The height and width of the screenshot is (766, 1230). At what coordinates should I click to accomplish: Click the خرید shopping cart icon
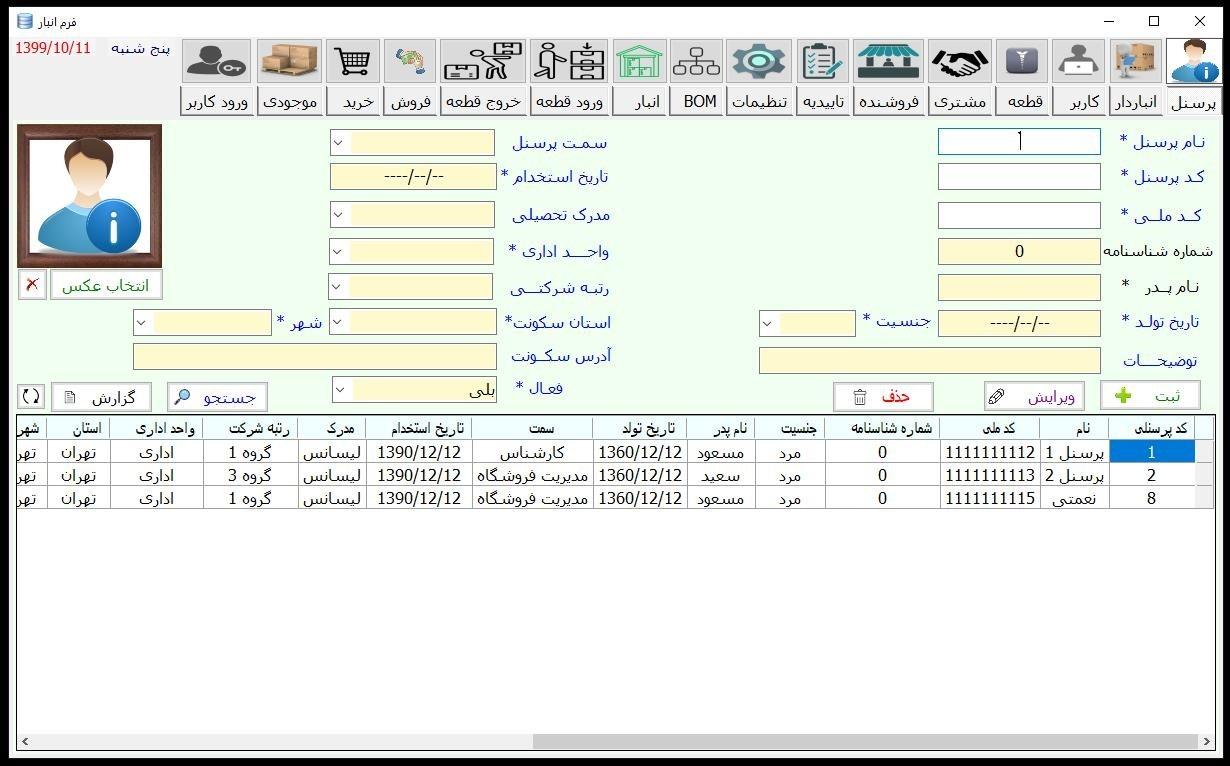click(354, 62)
